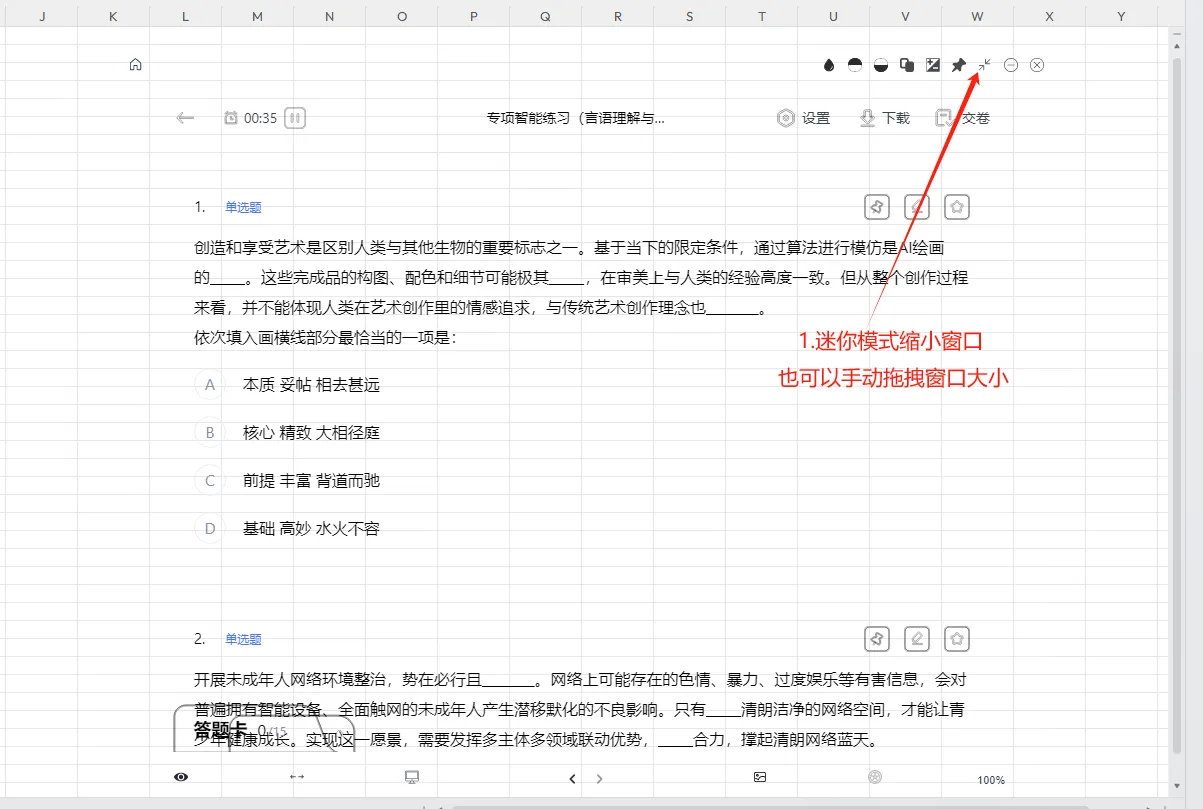Click the droplet transparency icon
Screen dimensions: 1203x809
[x=828, y=65]
